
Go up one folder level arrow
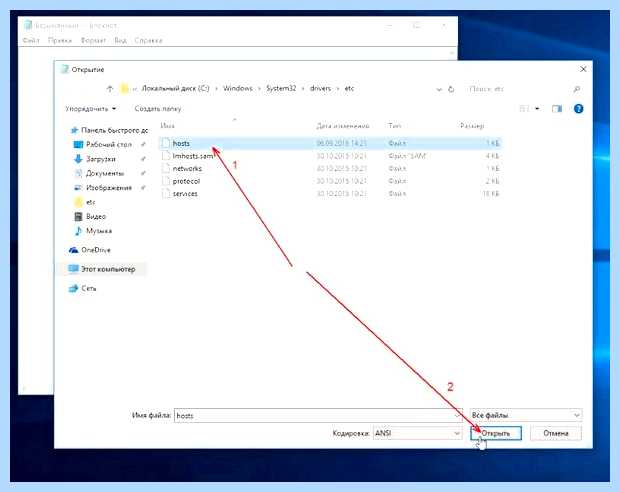tap(110, 89)
